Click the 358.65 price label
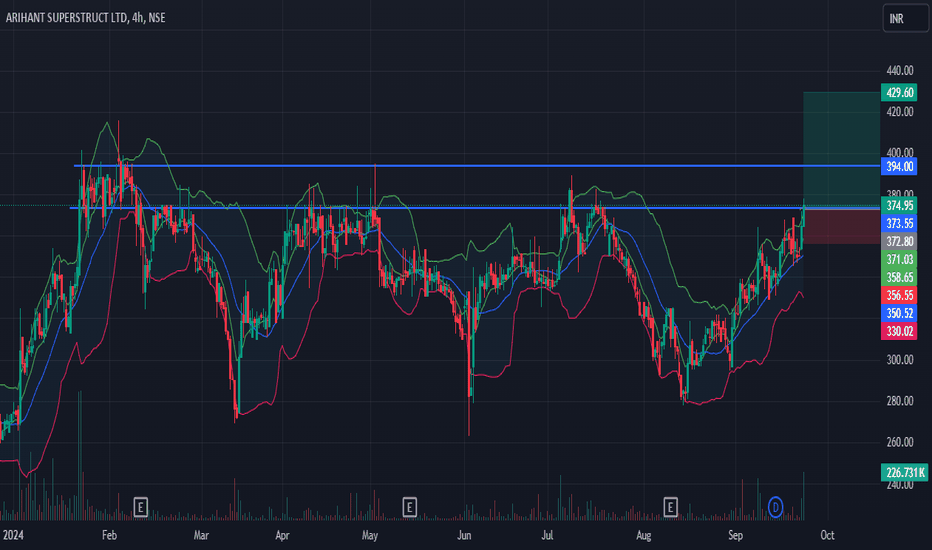This screenshot has width=932, height=550. pyautogui.click(x=899, y=277)
